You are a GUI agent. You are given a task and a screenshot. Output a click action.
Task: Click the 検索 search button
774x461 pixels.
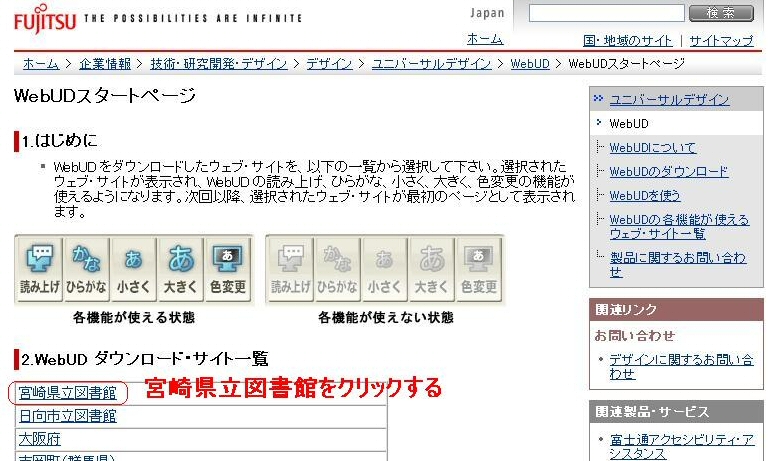coord(721,13)
